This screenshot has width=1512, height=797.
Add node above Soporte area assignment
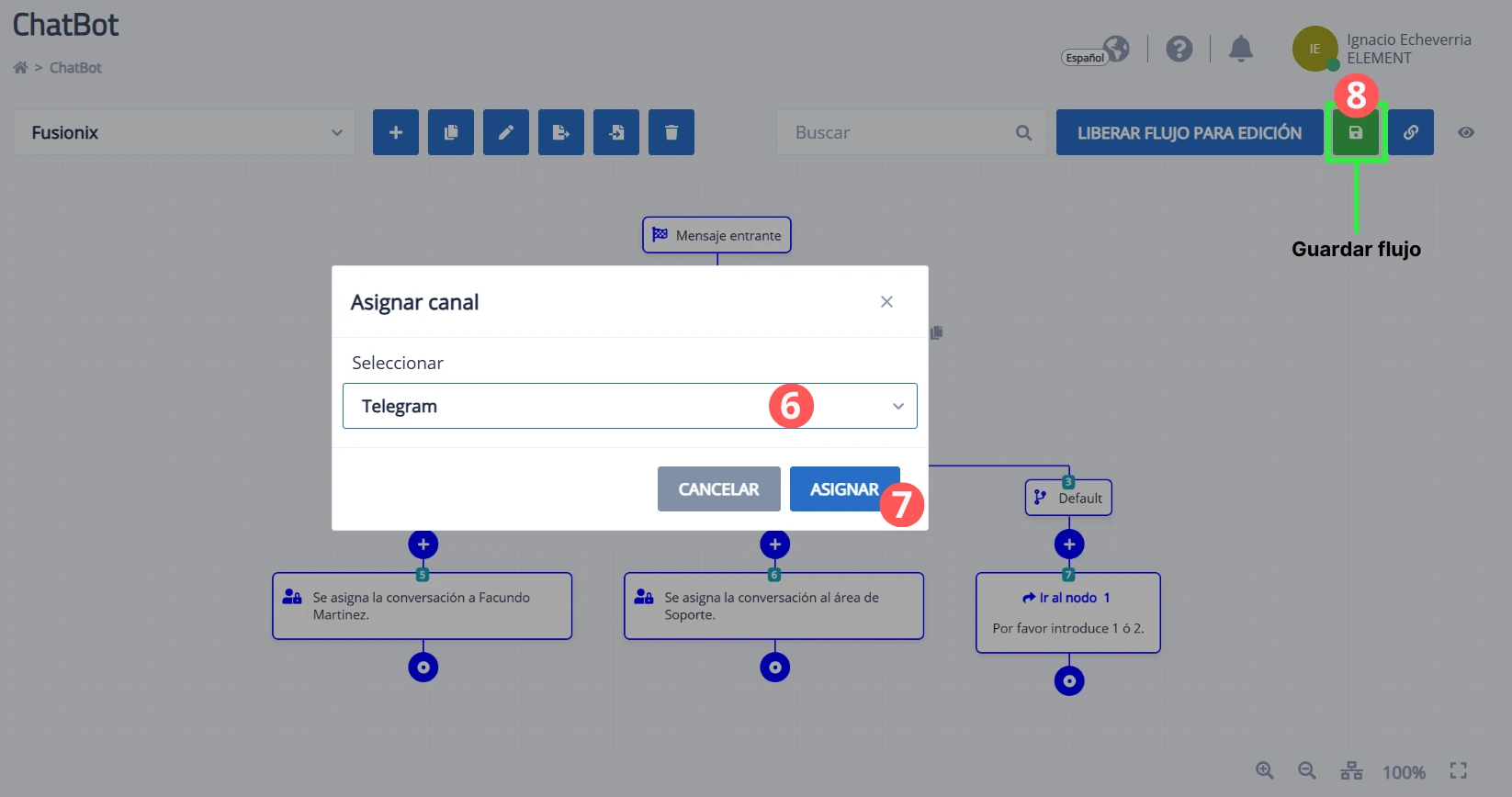click(775, 544)
